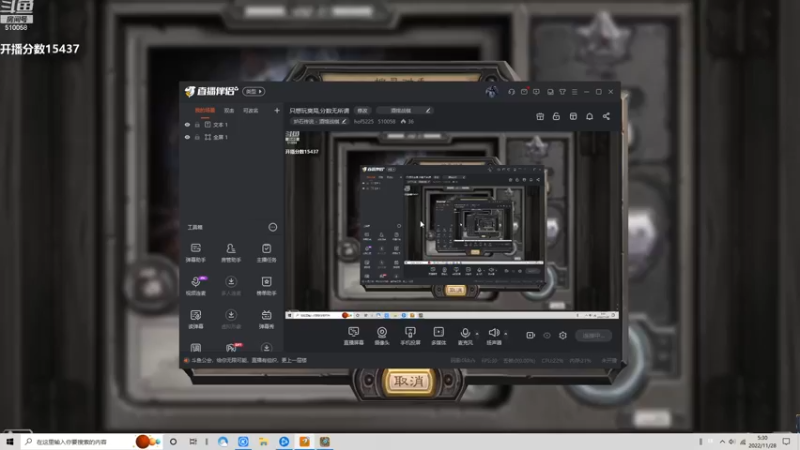Open the bell notifications icon above preview
800x450 pixels.
pyautogui.click(x=589, y=116)
